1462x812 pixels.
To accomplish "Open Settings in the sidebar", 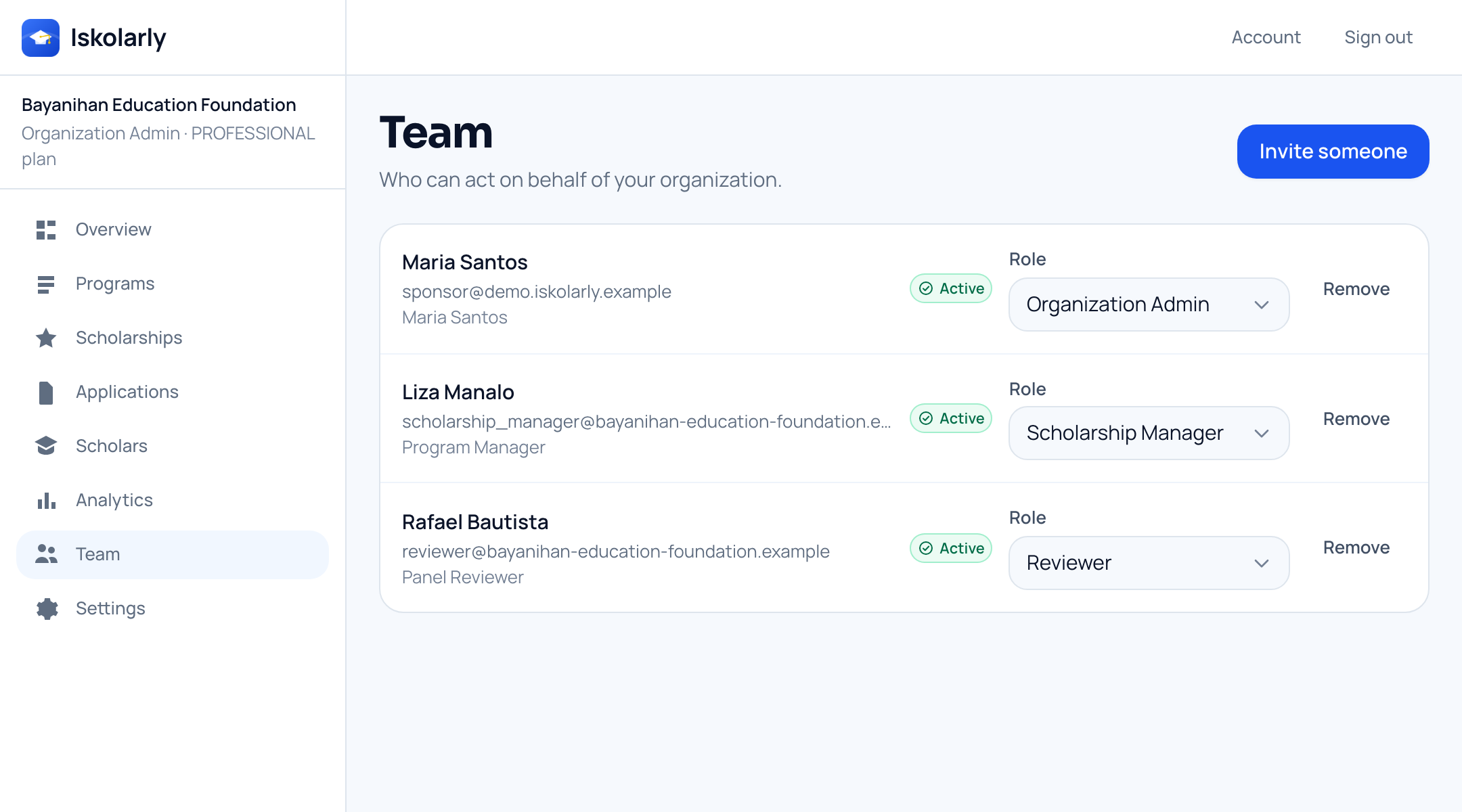I will 173,609.
